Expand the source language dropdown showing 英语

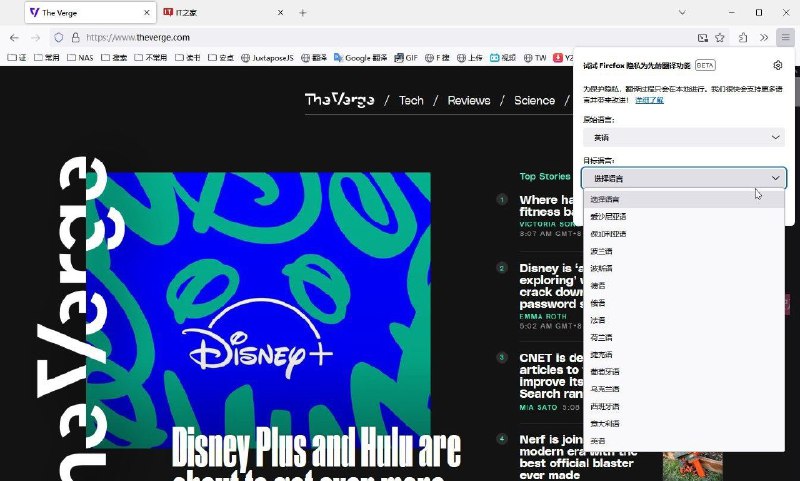tap(683, 137)
